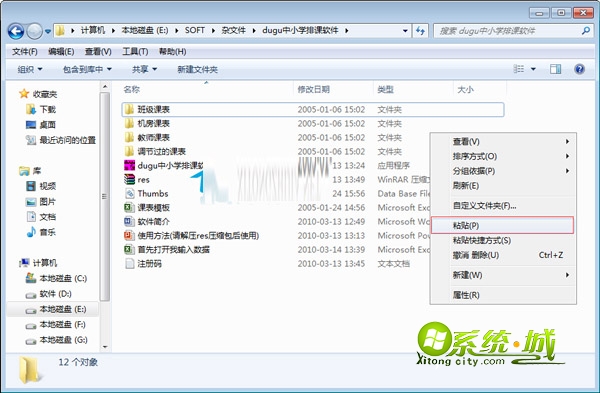Viewport: 600px width, 393px height.
Task: Toggle the preview pane icon
Action: point(555,69)
